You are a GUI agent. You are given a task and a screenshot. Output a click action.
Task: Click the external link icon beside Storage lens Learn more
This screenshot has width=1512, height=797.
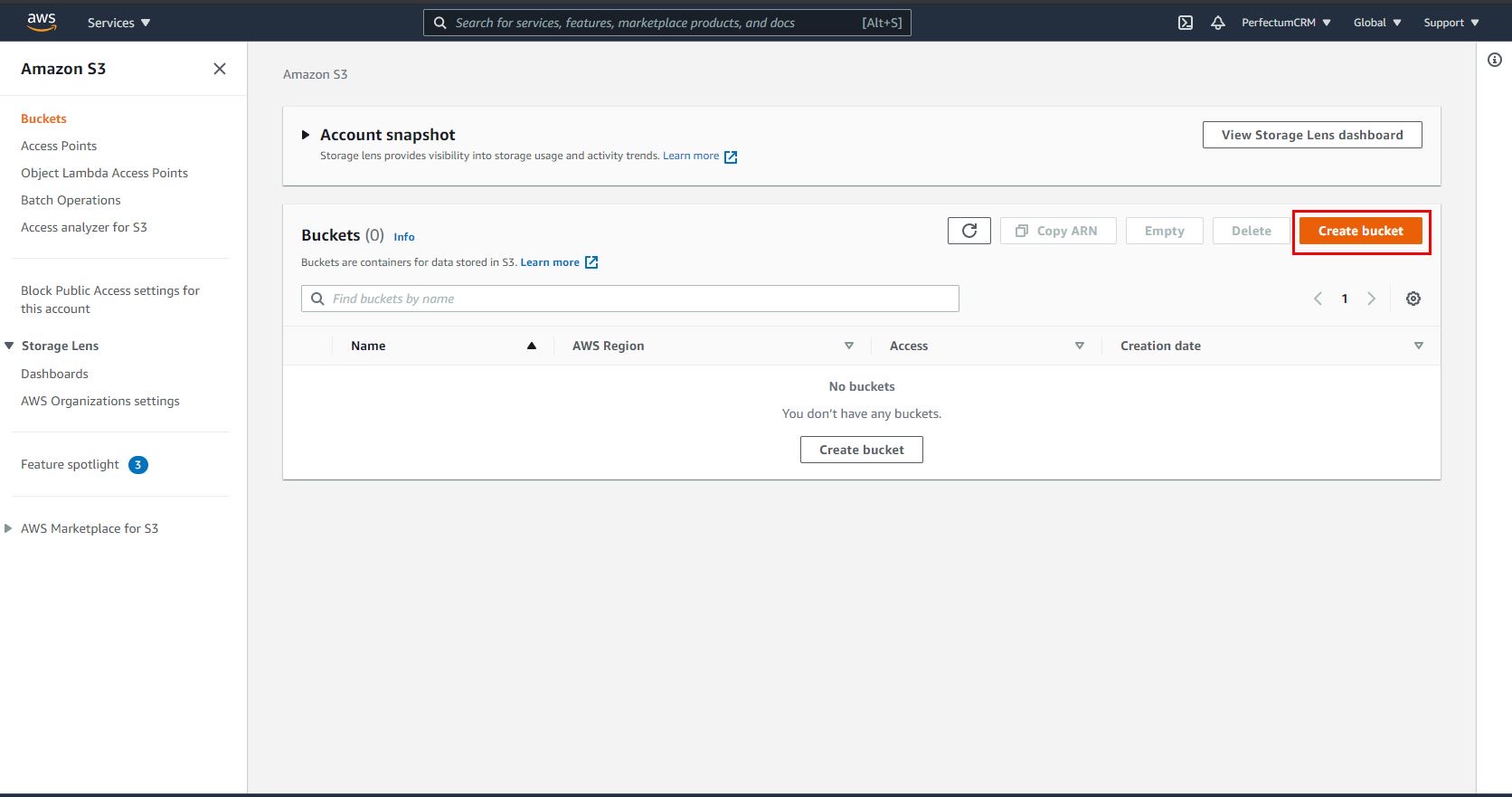tap(731, 157)
